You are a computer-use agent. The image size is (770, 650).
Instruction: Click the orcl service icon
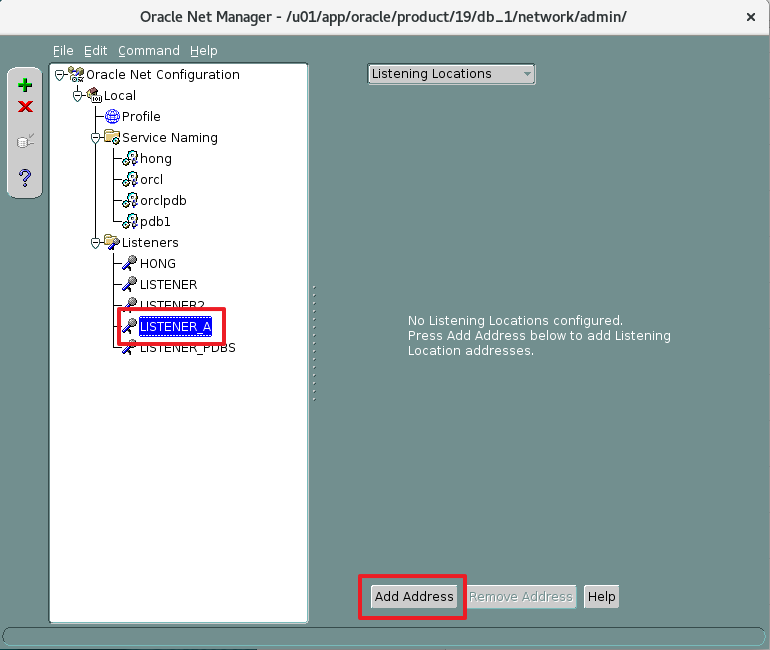point(130,180)
